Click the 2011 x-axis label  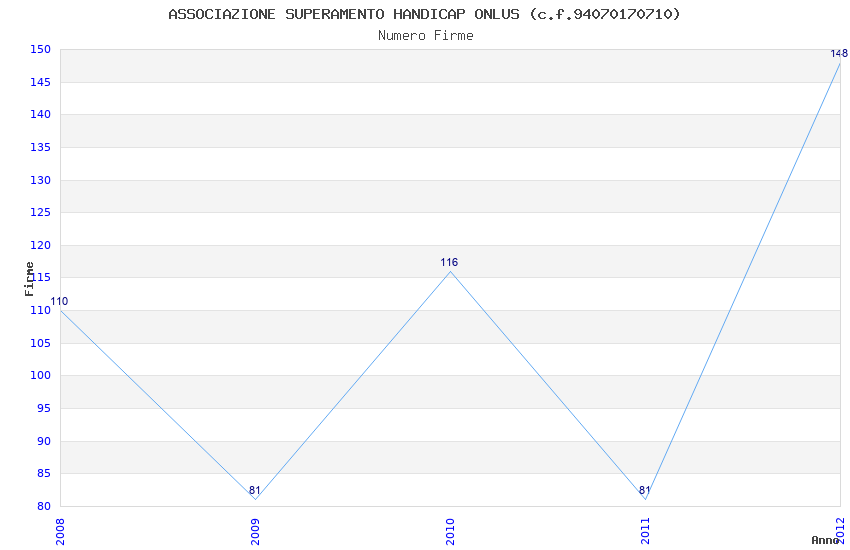tap(645, 531)
